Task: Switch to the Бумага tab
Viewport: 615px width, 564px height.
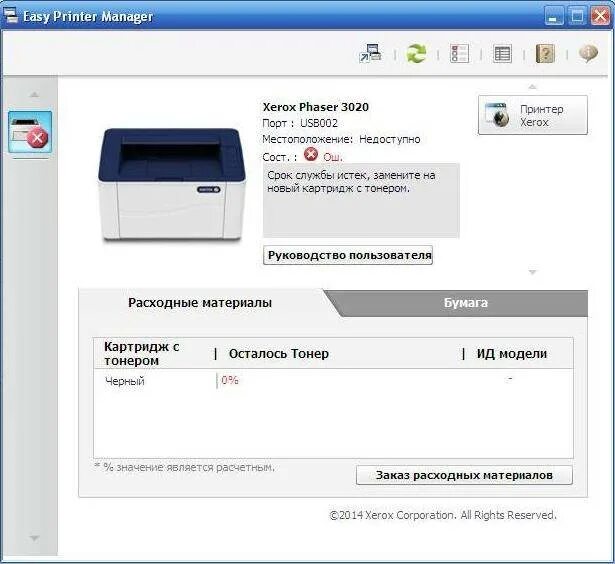Action: tap(466, 303)
